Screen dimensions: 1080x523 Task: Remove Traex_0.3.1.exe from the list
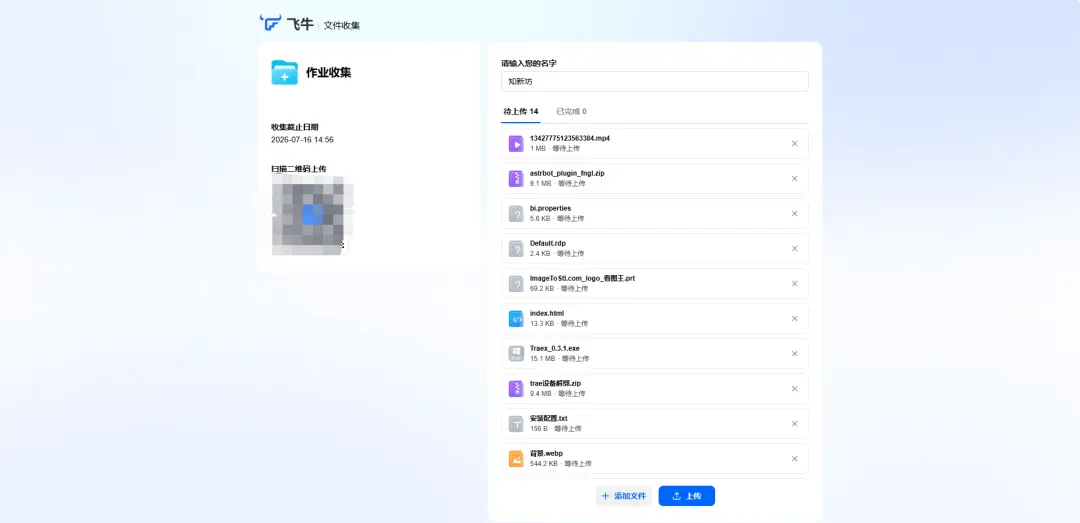click(x=794, y=354)
